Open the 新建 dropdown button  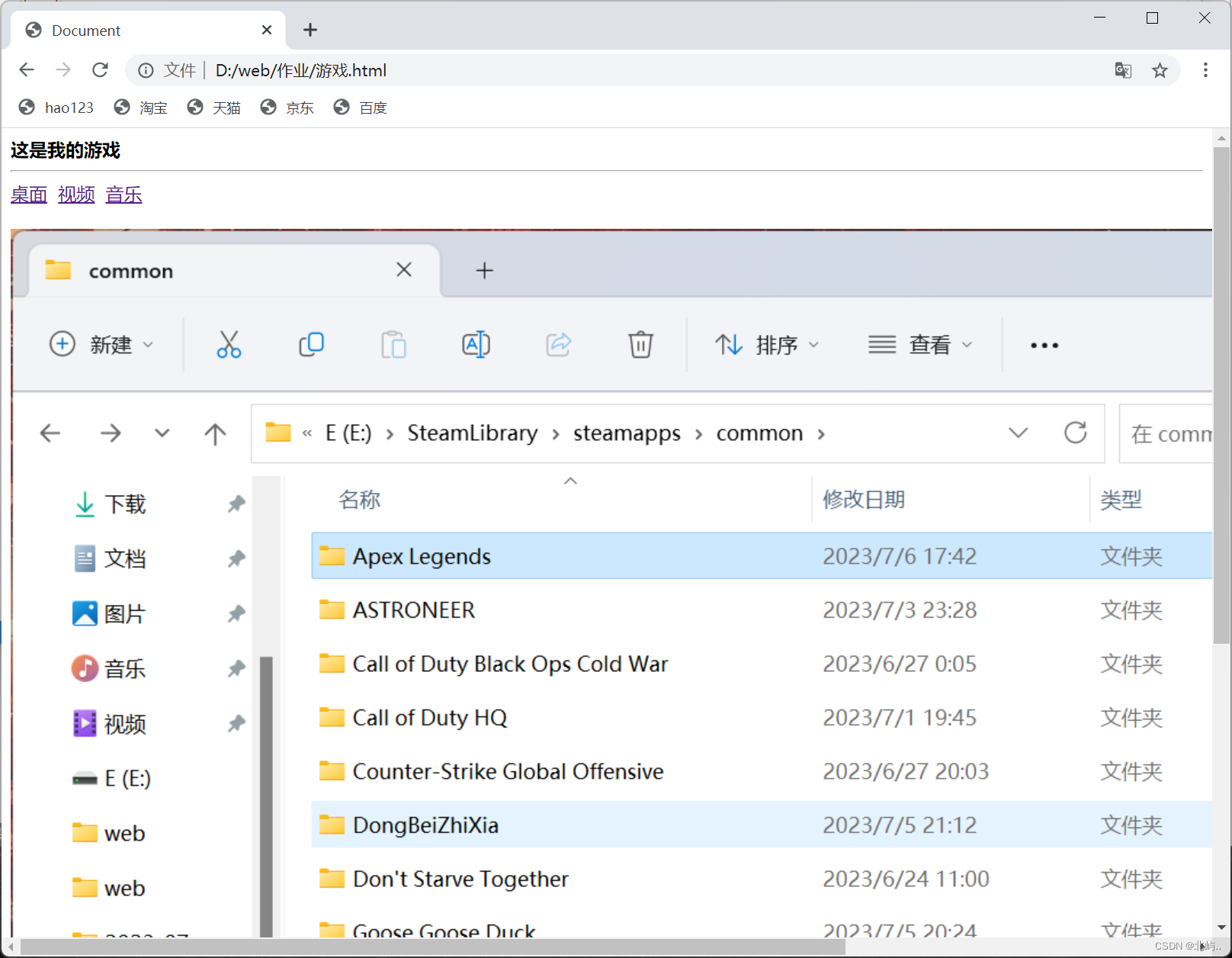click(101, 345)
